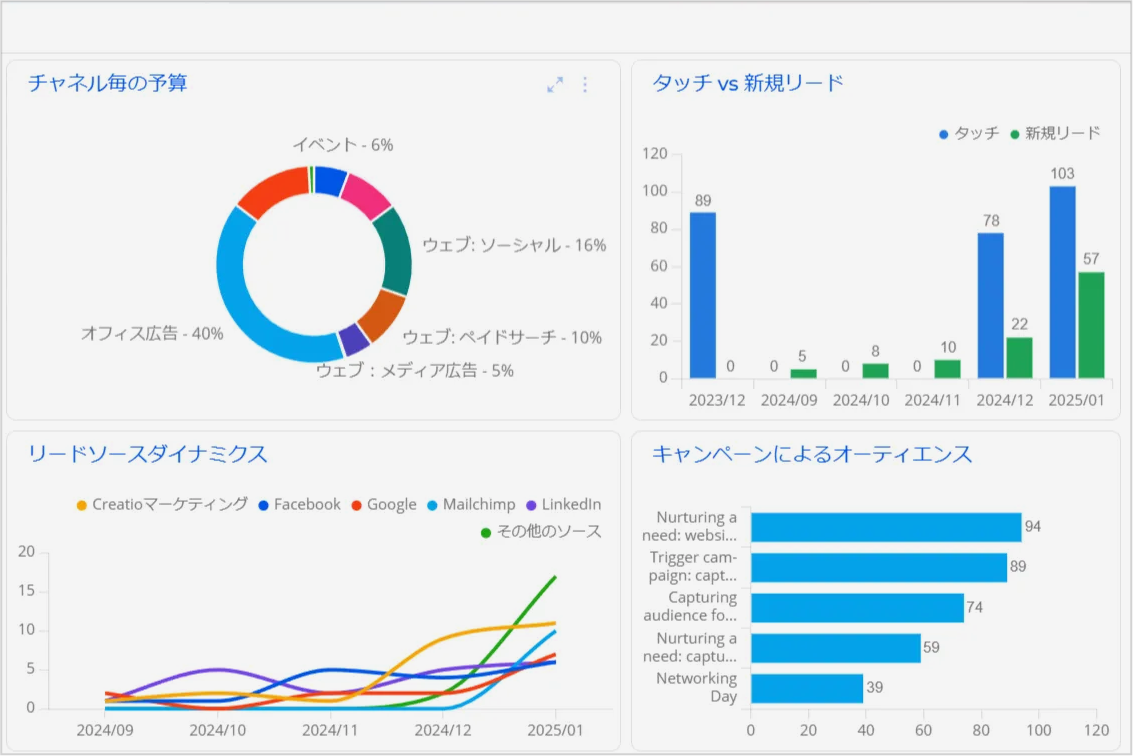Viewport: 1133px width, 756px height.
Task: Click the 2025/01 blue bar labeled 103
Action: click(1062, 282)
